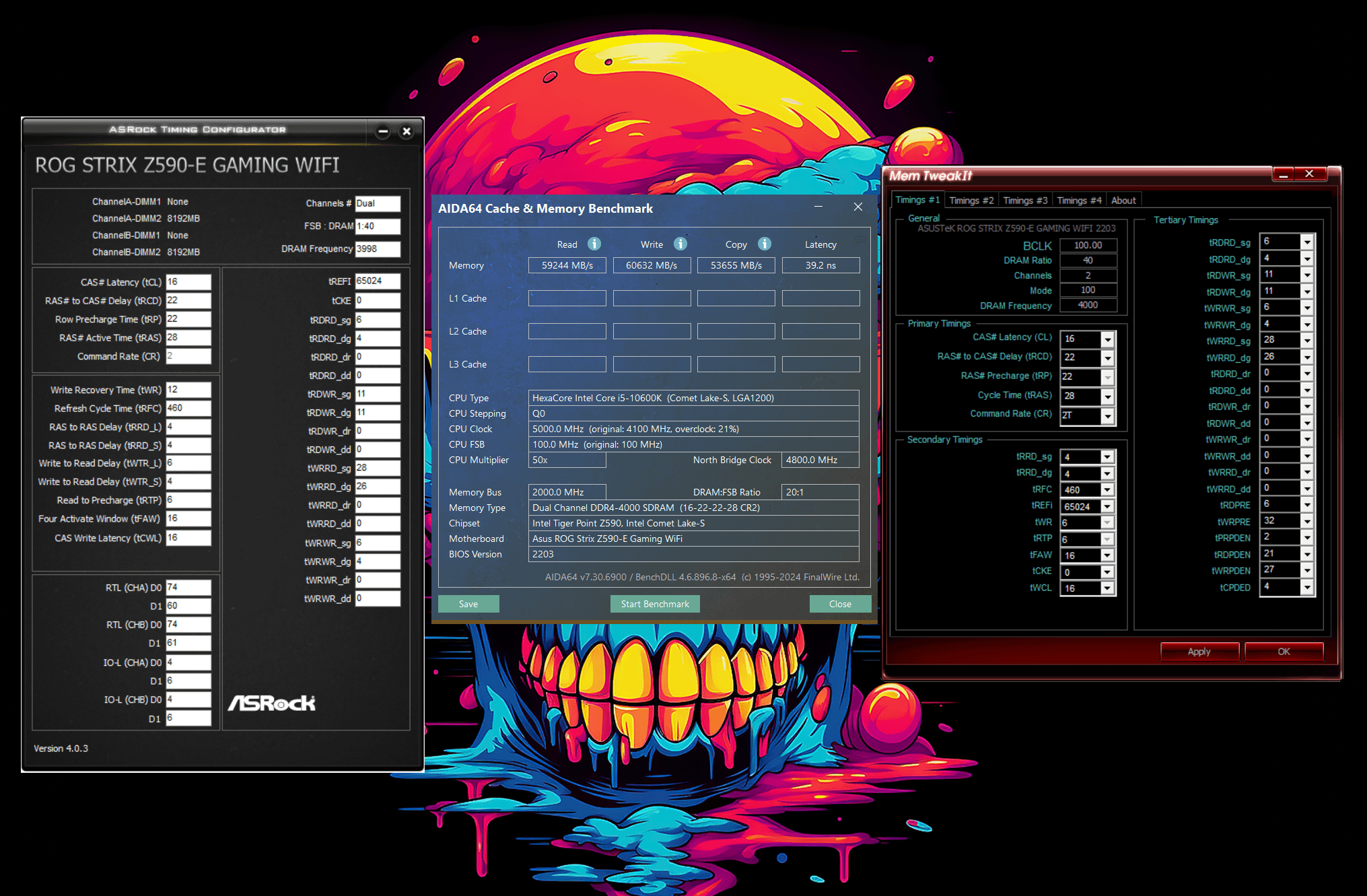This screenshot has height=896, width=1367.
Task: Click the info icon next to Write
Action: (x=680, y=244)
